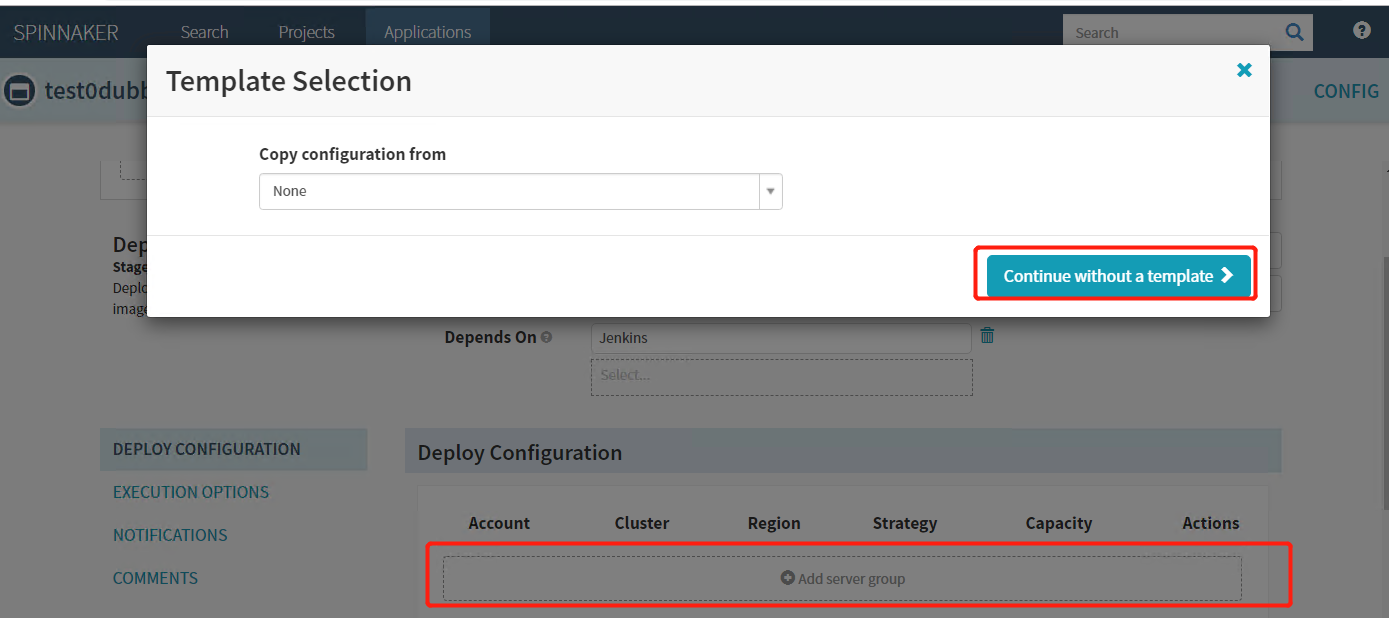The image size is (1389, 618).
Task: Focus the top-right Search input field
Action: click(x=1170, y=33)
